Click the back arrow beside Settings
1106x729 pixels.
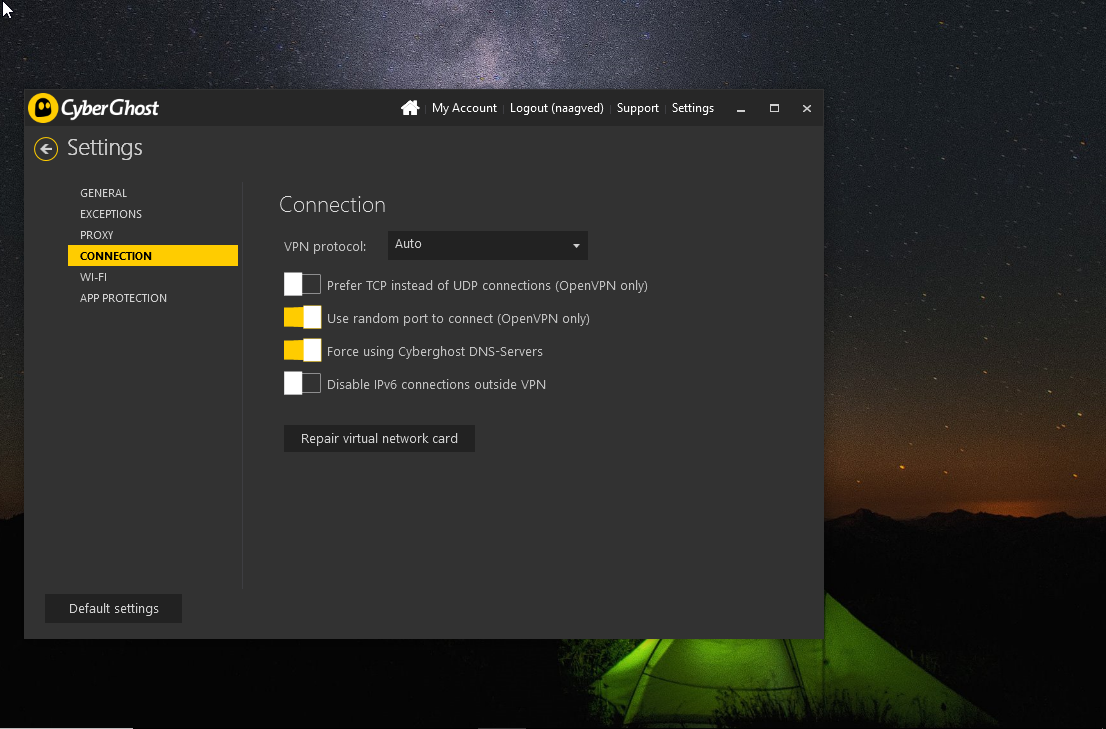(x=46, y=149)
